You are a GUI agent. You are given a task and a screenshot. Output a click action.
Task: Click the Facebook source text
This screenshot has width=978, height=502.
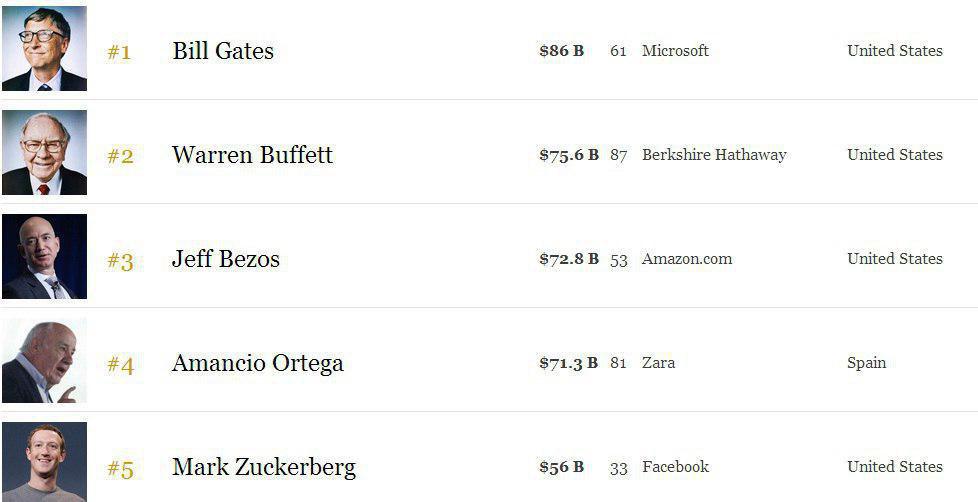(x=675, y=466)
